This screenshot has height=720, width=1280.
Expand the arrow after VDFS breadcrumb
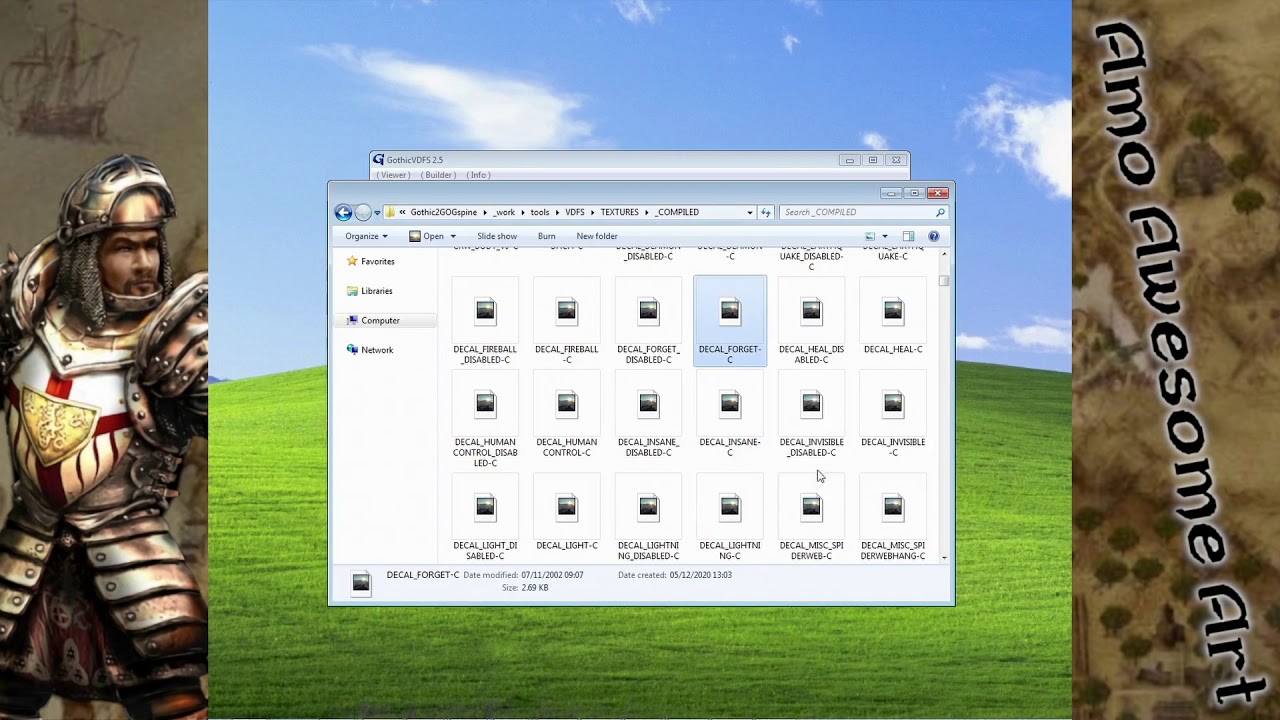(x=593, y=212)
